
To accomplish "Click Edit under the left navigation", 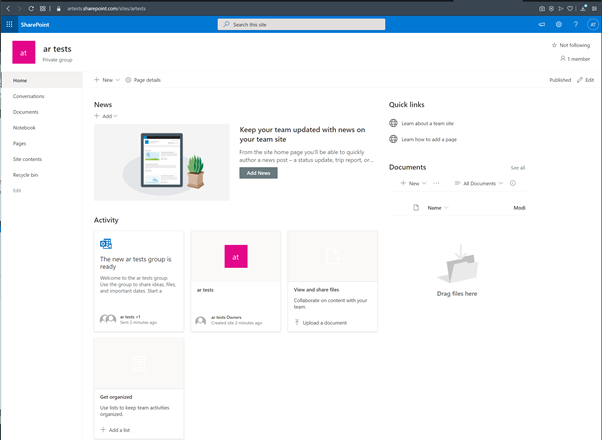I will pos(17,191).
